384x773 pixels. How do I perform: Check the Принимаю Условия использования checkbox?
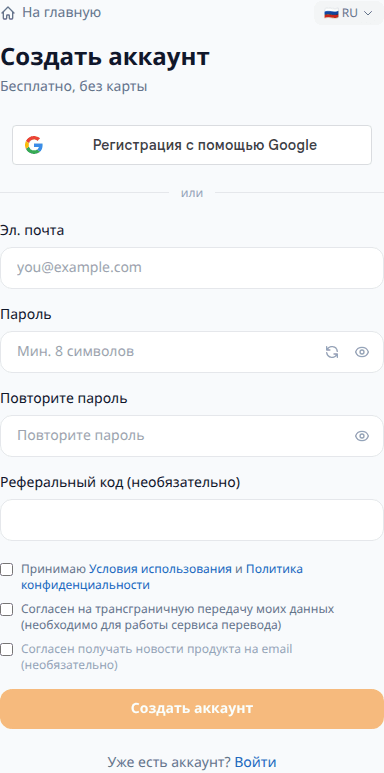point(6,570)
